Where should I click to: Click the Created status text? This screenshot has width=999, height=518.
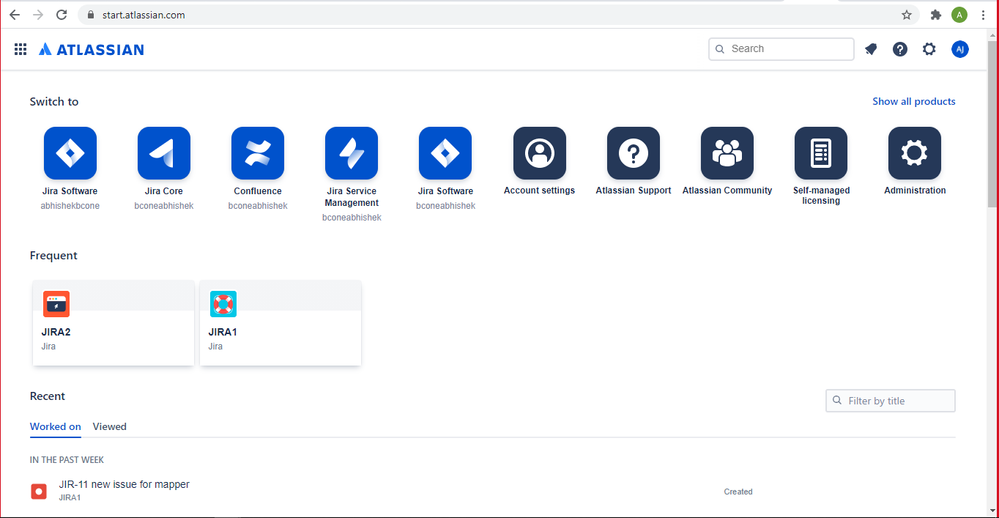tap(738, 492)
